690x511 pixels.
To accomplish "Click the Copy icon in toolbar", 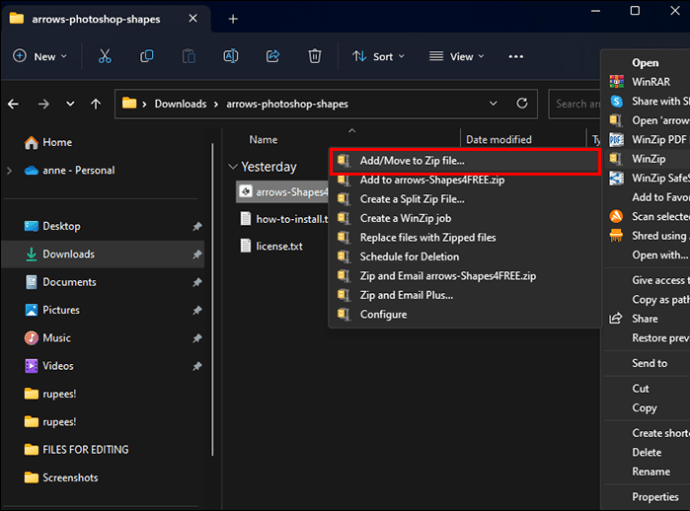I will [x=147, y=56].
